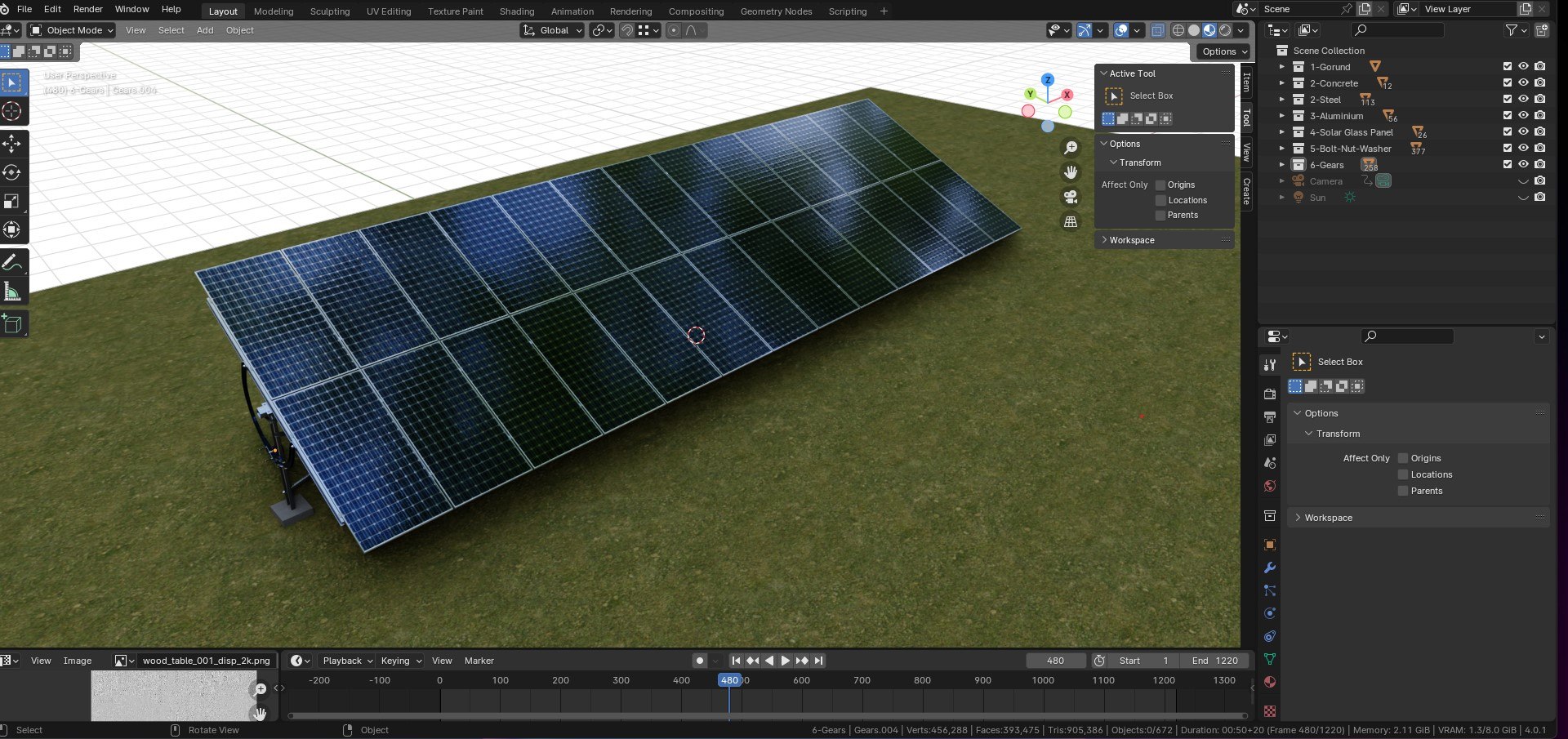Select the Cursor tool in viewport toolbar

(x=12, y=112)
